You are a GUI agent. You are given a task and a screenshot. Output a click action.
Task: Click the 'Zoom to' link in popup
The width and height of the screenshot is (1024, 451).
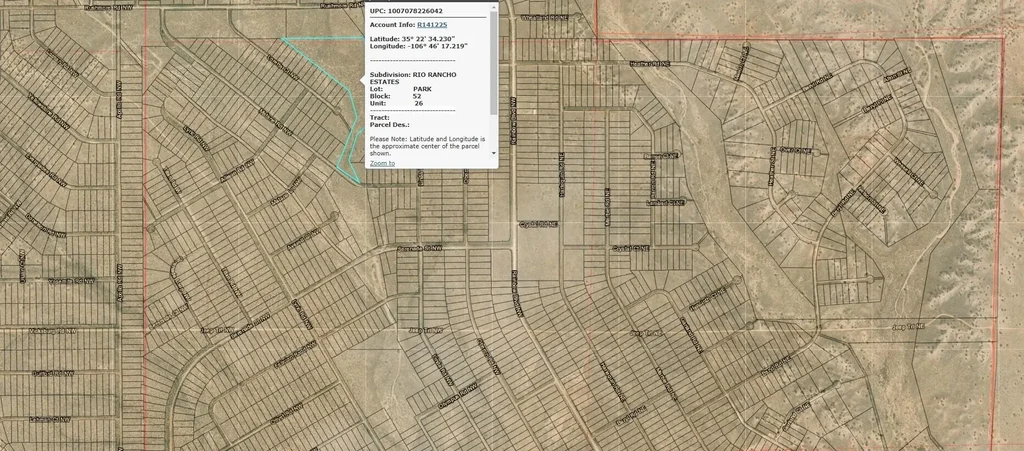[x=382, y=162]
